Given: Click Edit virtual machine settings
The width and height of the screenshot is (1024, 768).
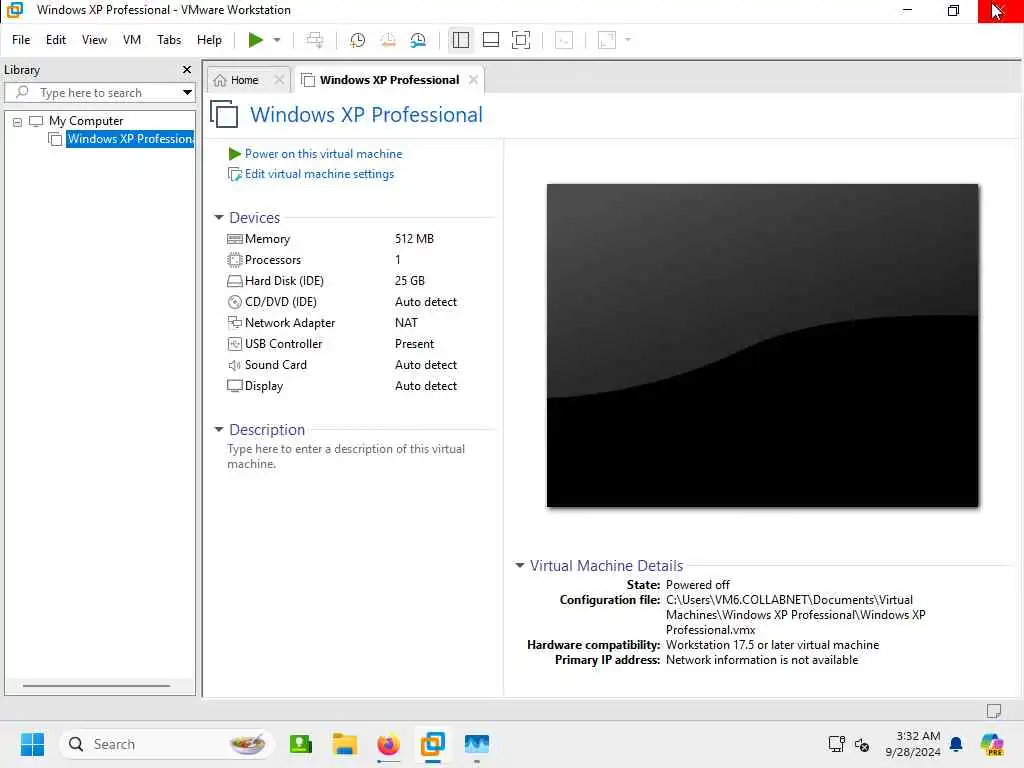Looking at the screenshot, I should (x=319, y=174).
